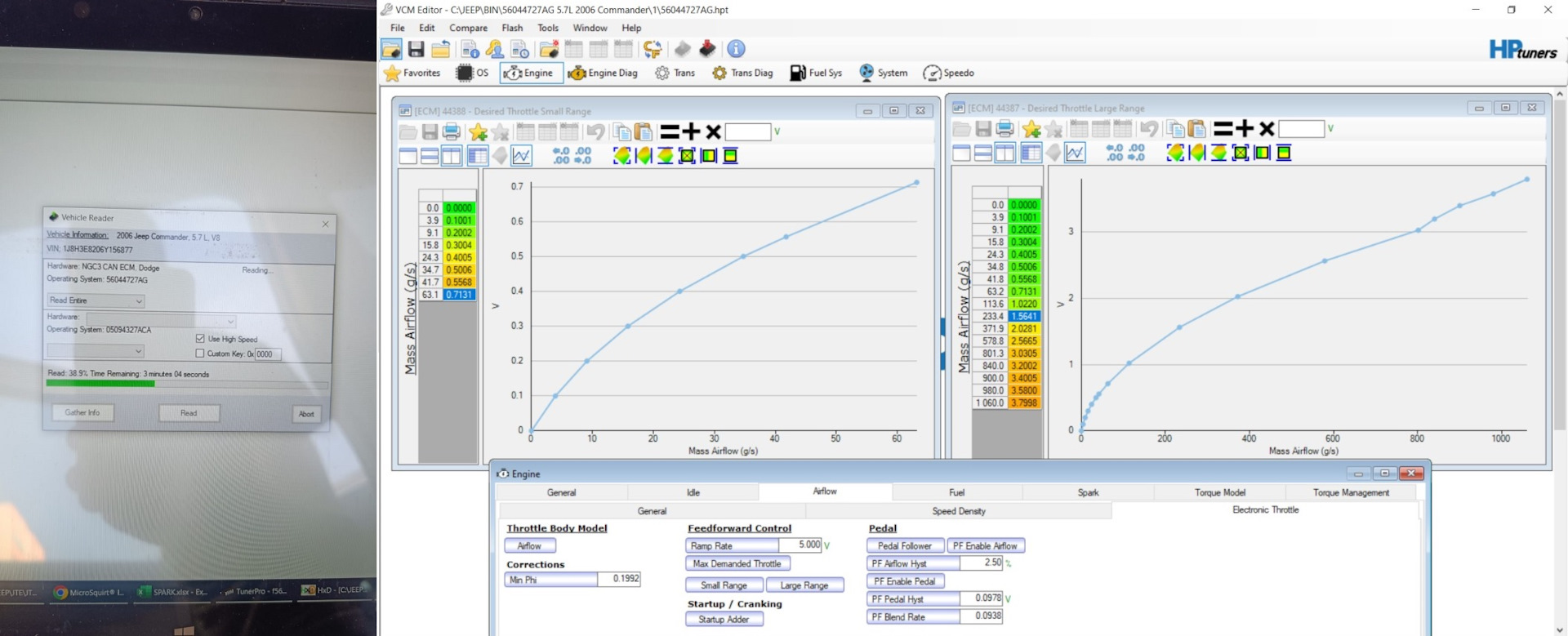1568x636 pixels.
Task: Click the Write Vehicle red chip icon
Action: point(707,49)
